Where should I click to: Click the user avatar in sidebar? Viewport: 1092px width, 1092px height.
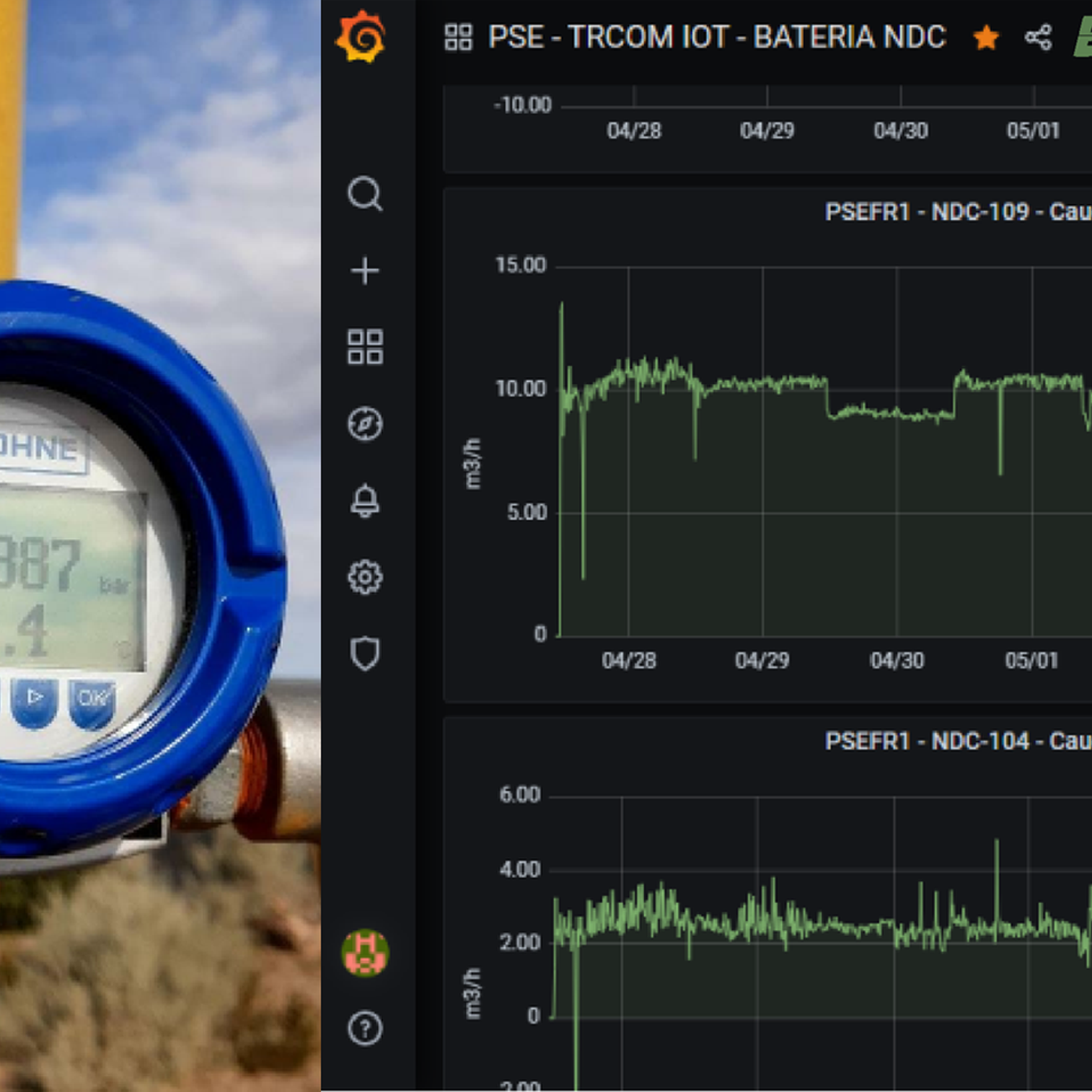click(x=365, y=953)
